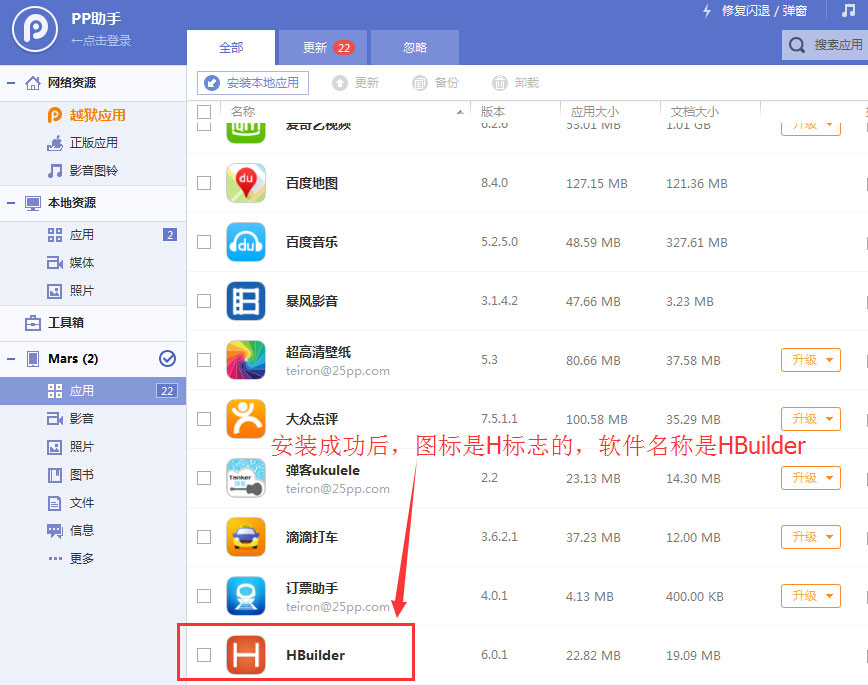Image resolution: width=868 pixels, height=685 pixels.
Task: Switch to the 更新 22 tab
Action: click(323, 48)
